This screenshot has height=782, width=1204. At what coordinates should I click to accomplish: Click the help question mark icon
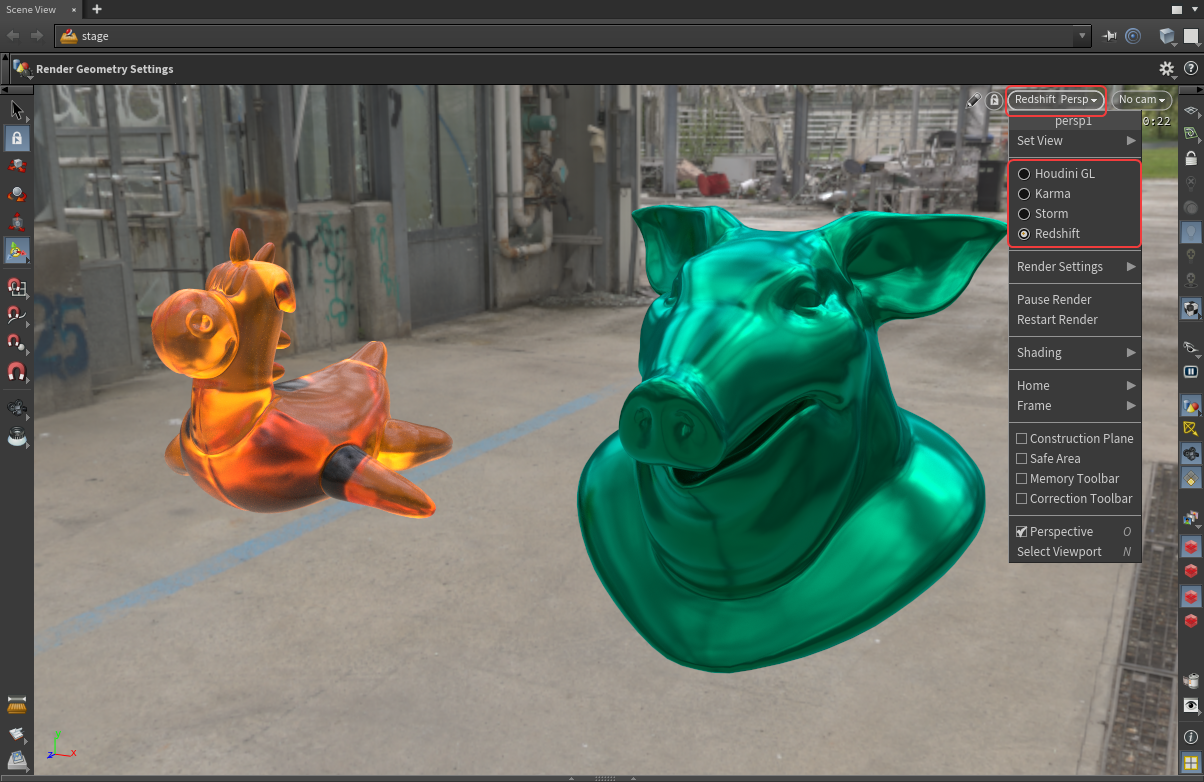tap(1190, 69)
